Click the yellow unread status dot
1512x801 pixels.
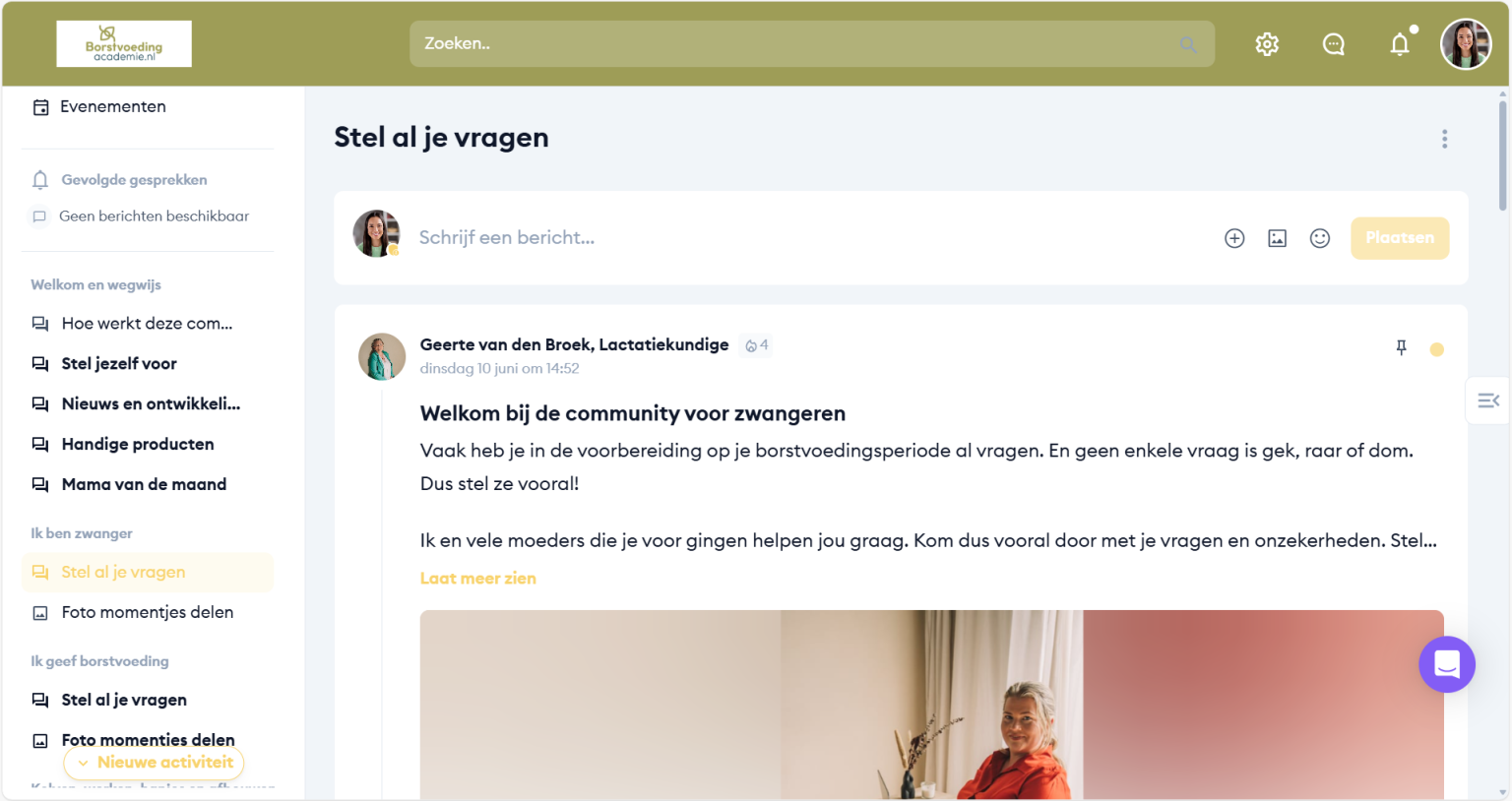pos(1436,349)
